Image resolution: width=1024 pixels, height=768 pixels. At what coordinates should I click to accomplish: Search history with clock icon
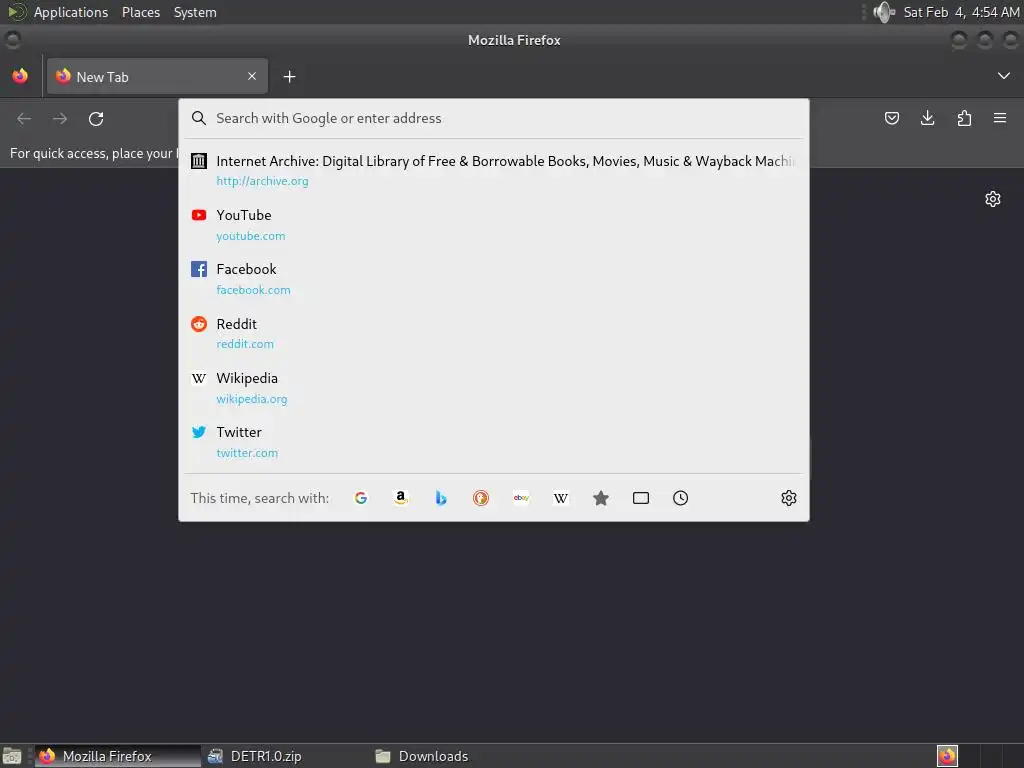[680, 498]
